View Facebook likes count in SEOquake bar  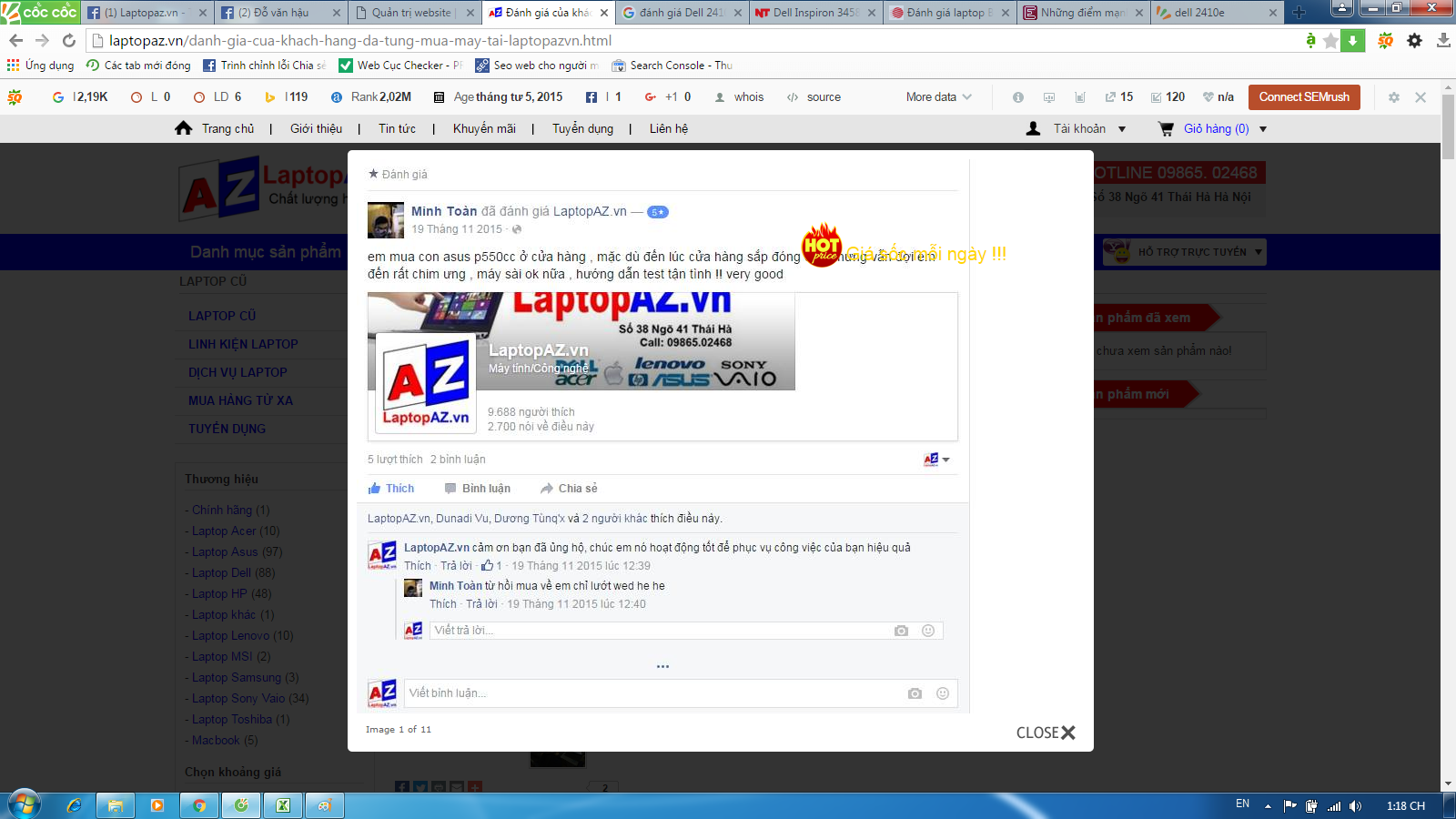603,96
